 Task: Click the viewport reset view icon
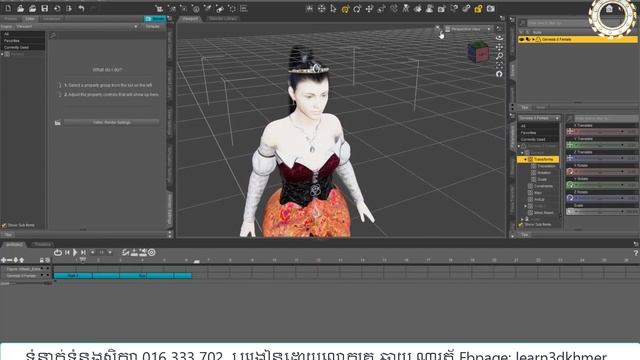499,74
